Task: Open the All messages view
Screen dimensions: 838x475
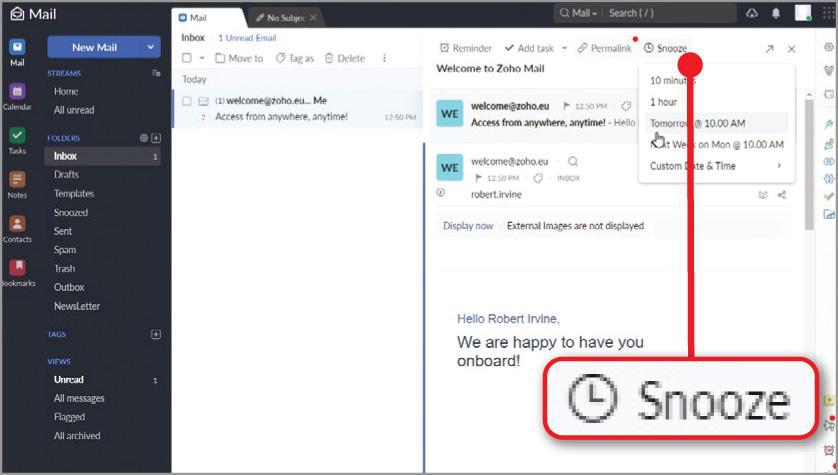Action: point(79,398)
